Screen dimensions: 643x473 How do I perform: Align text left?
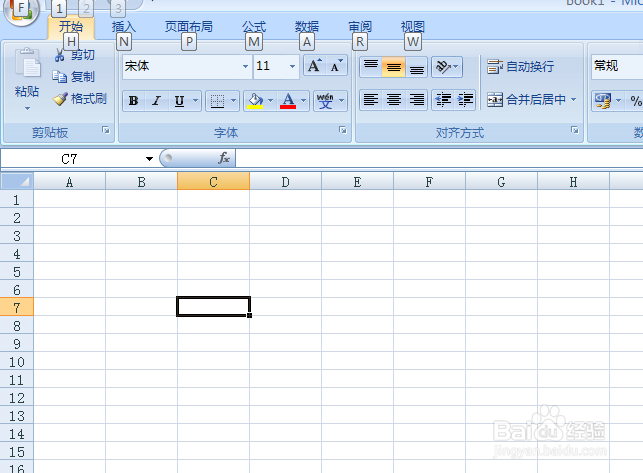371,100
